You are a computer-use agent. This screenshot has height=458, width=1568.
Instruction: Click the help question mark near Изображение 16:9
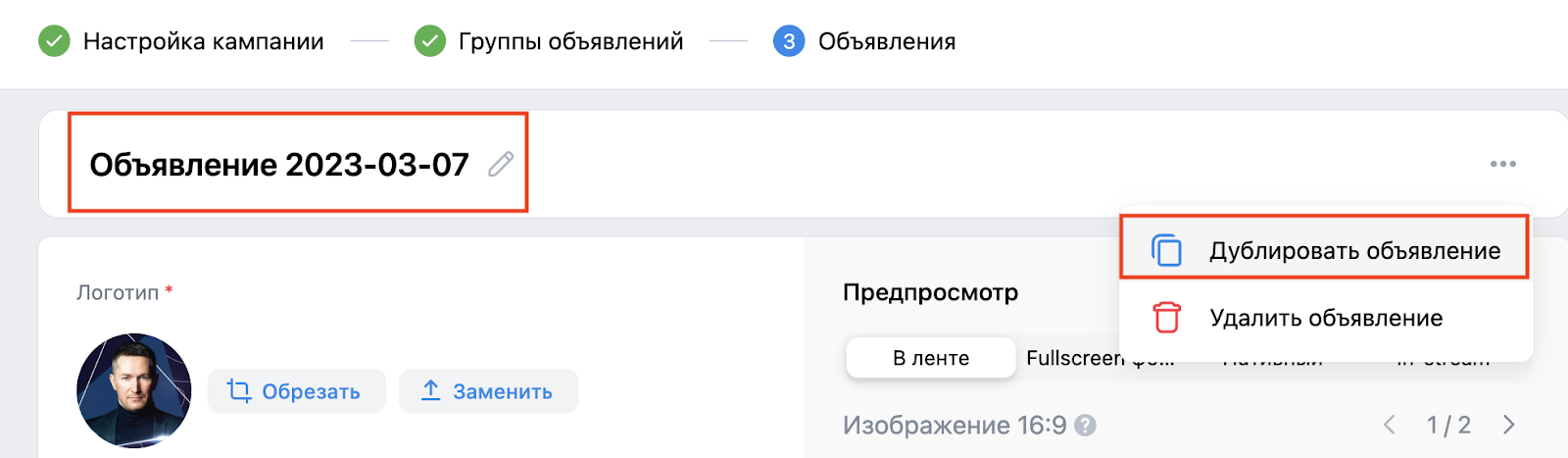click(x=1085, y=426)
